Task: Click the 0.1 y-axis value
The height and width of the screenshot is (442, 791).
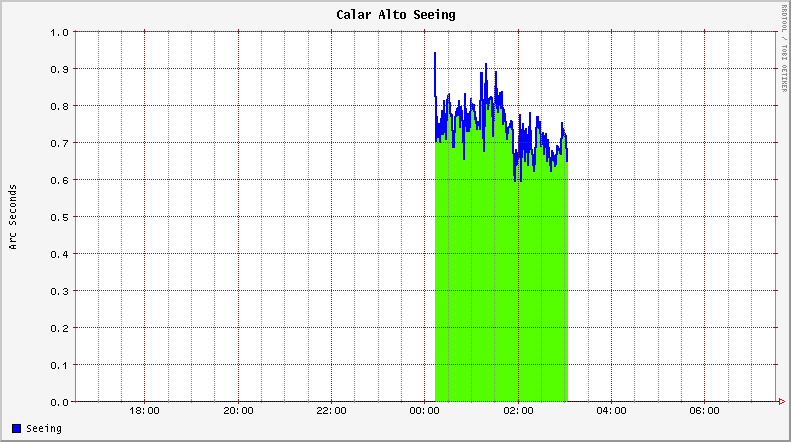Action: (59, 365)
